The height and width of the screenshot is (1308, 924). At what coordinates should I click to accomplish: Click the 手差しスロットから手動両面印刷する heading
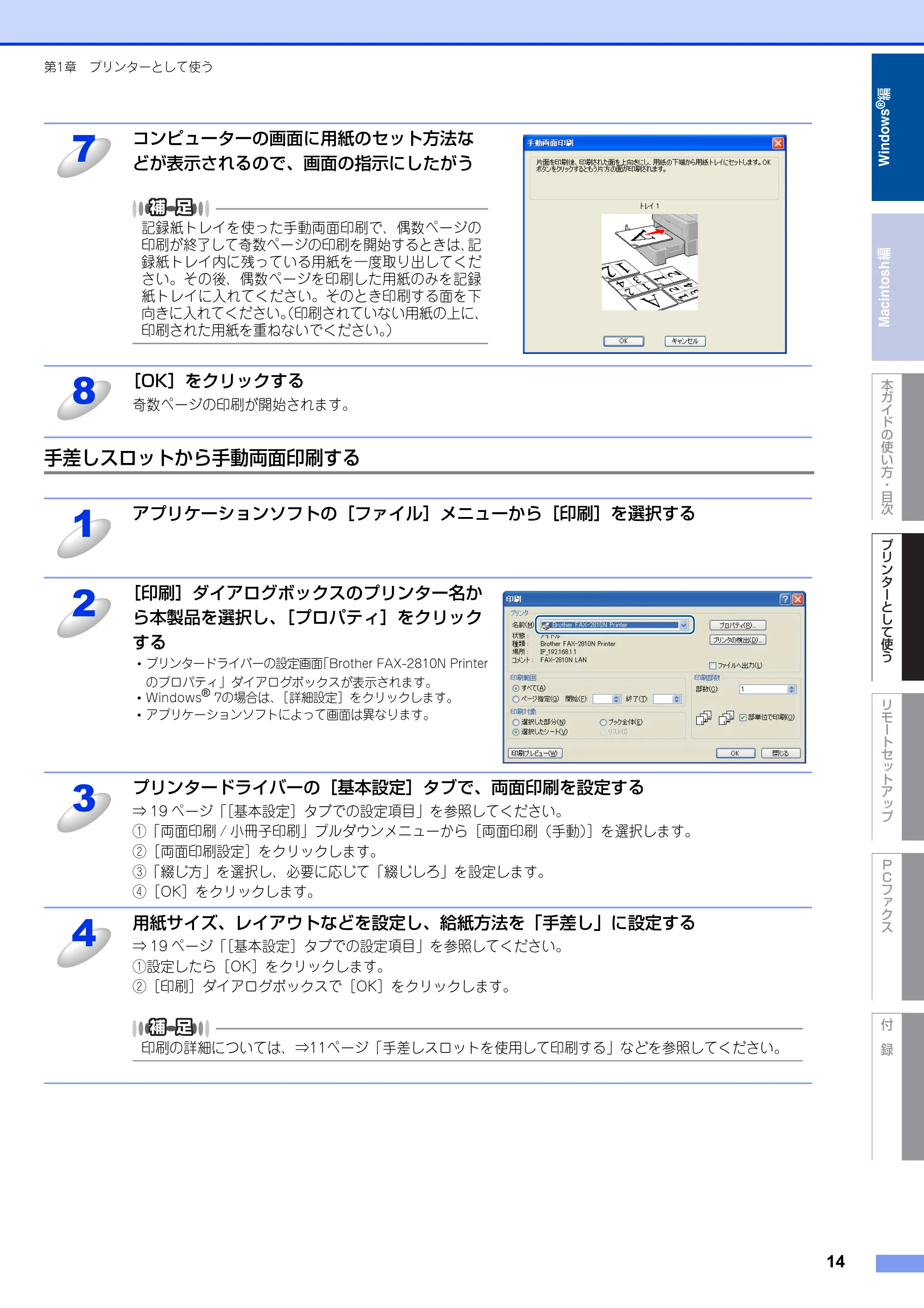202,457
